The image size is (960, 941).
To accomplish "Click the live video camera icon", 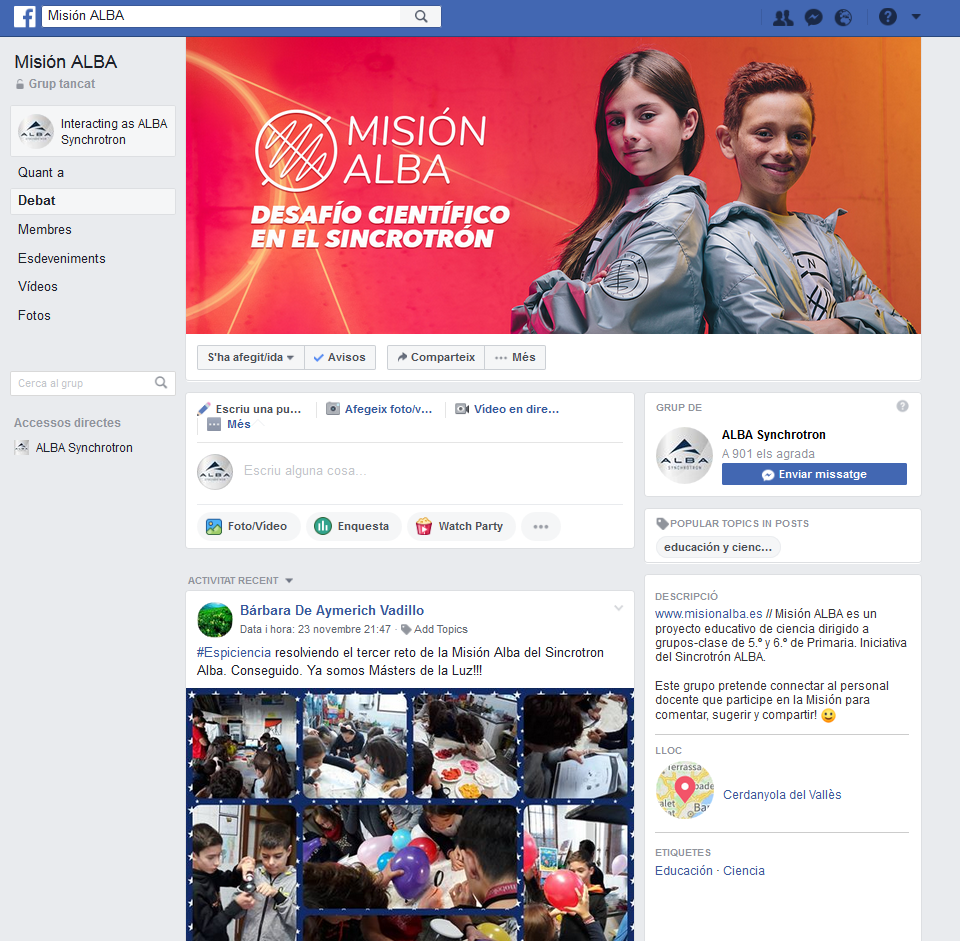I will pos(462,408).
